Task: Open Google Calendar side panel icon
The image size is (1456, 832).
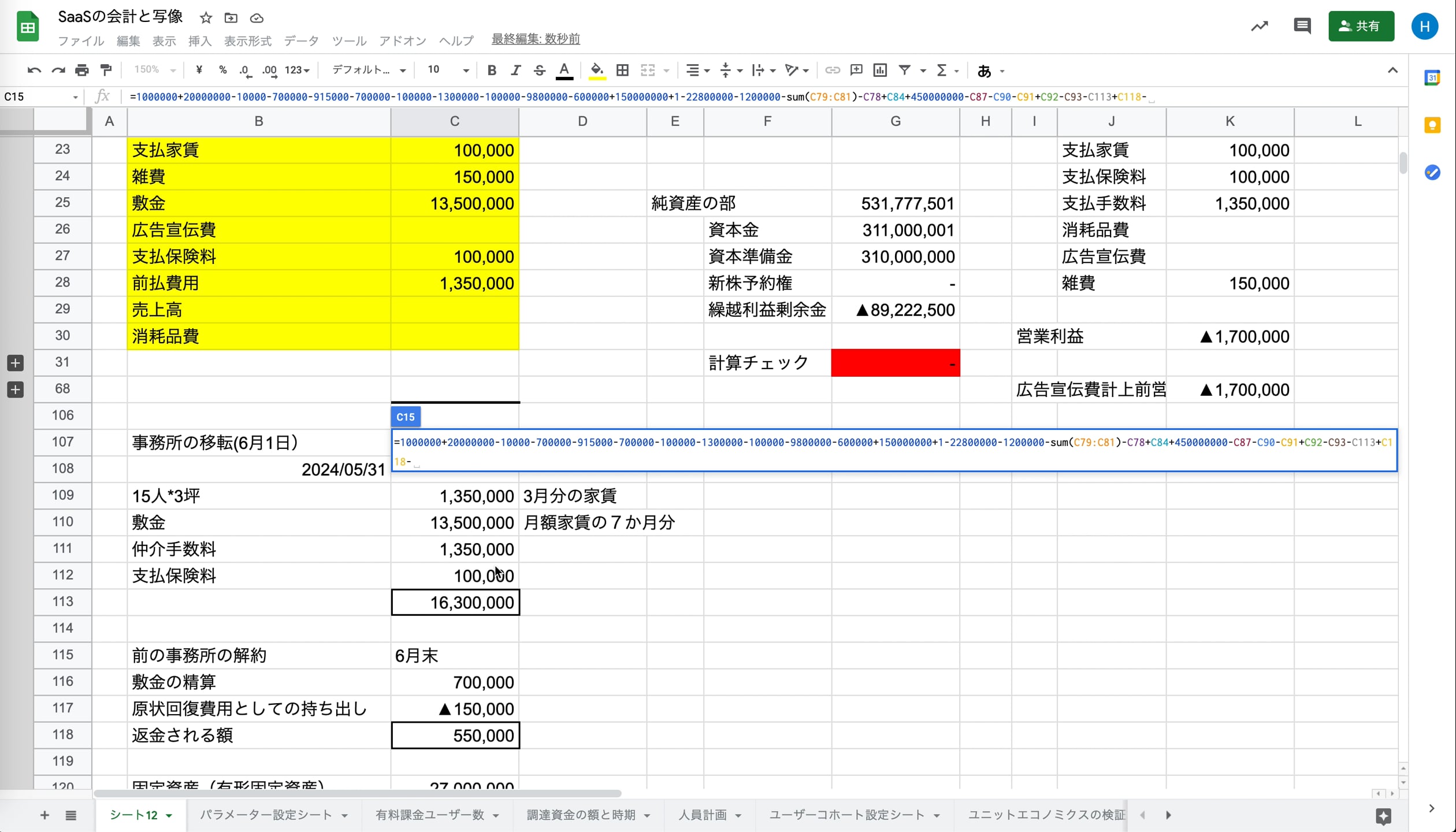Action: pyautogui.click(x=1432, y=78)
